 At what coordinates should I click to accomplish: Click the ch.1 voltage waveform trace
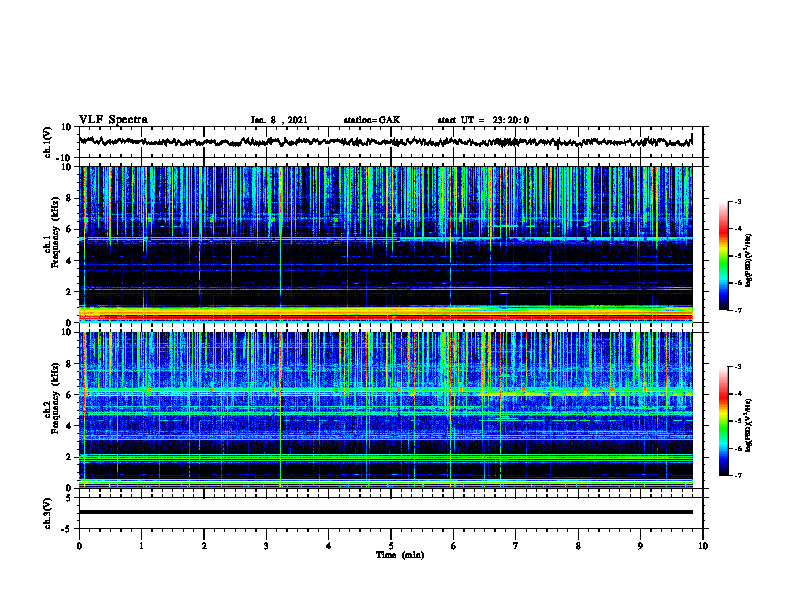[x=385, y=142]
